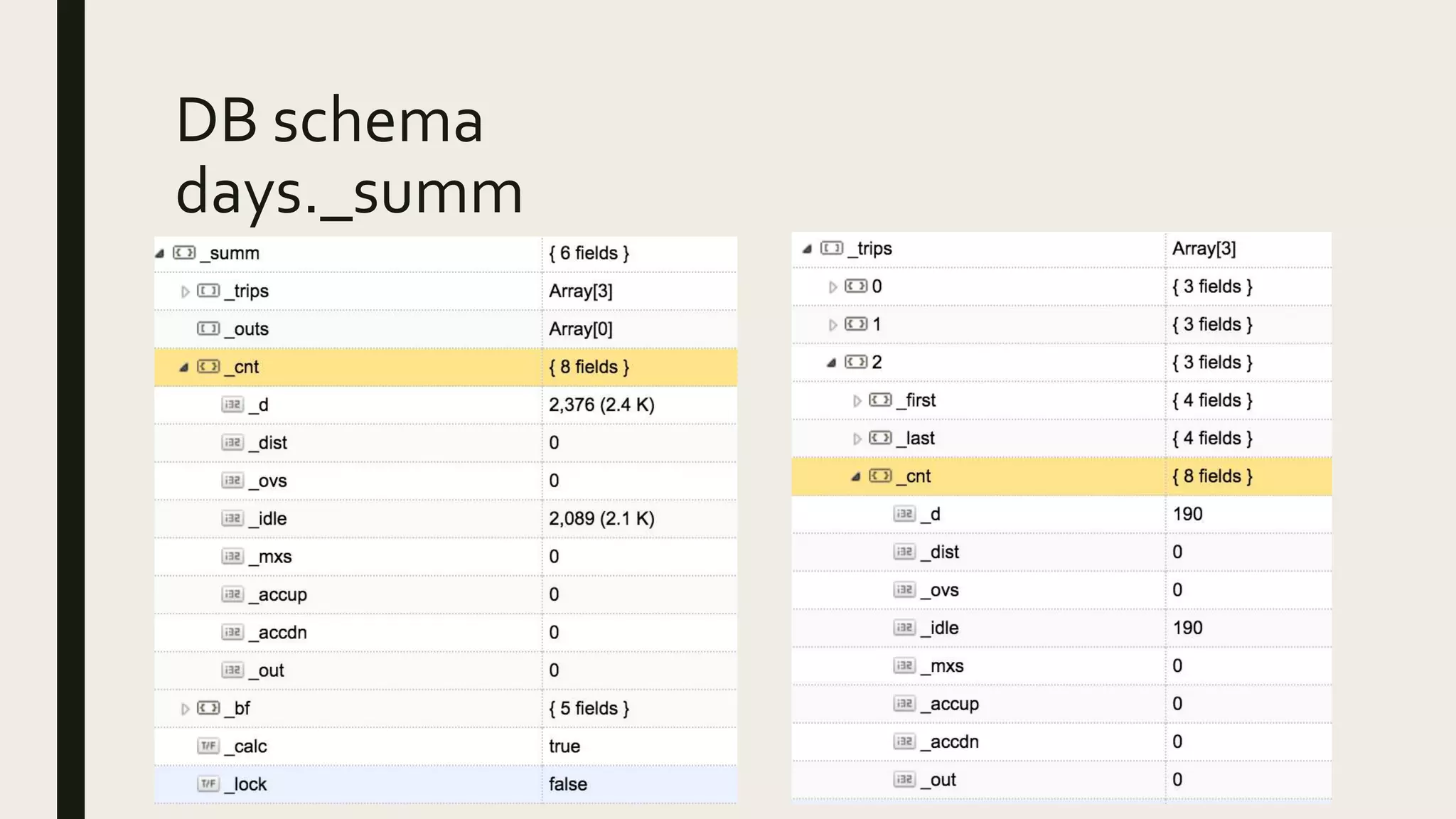The height and width of the screenshot is (819, 1456).
Task: Click 'Array[3]' value in right panel
Action: [x=1204, y=249]
